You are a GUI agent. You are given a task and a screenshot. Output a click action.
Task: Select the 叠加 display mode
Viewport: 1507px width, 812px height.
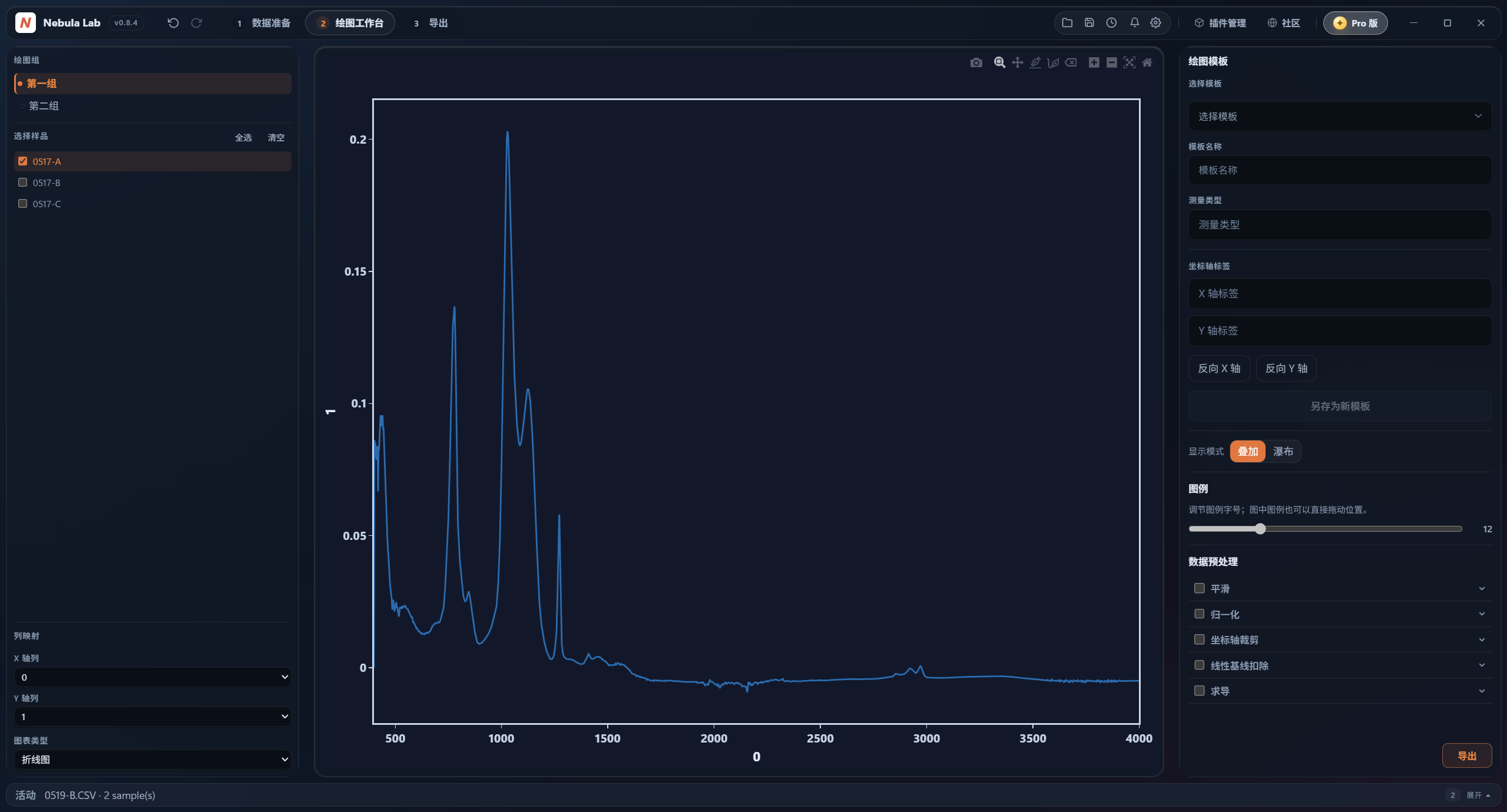pyautogui.click(x=1247, y=452)
